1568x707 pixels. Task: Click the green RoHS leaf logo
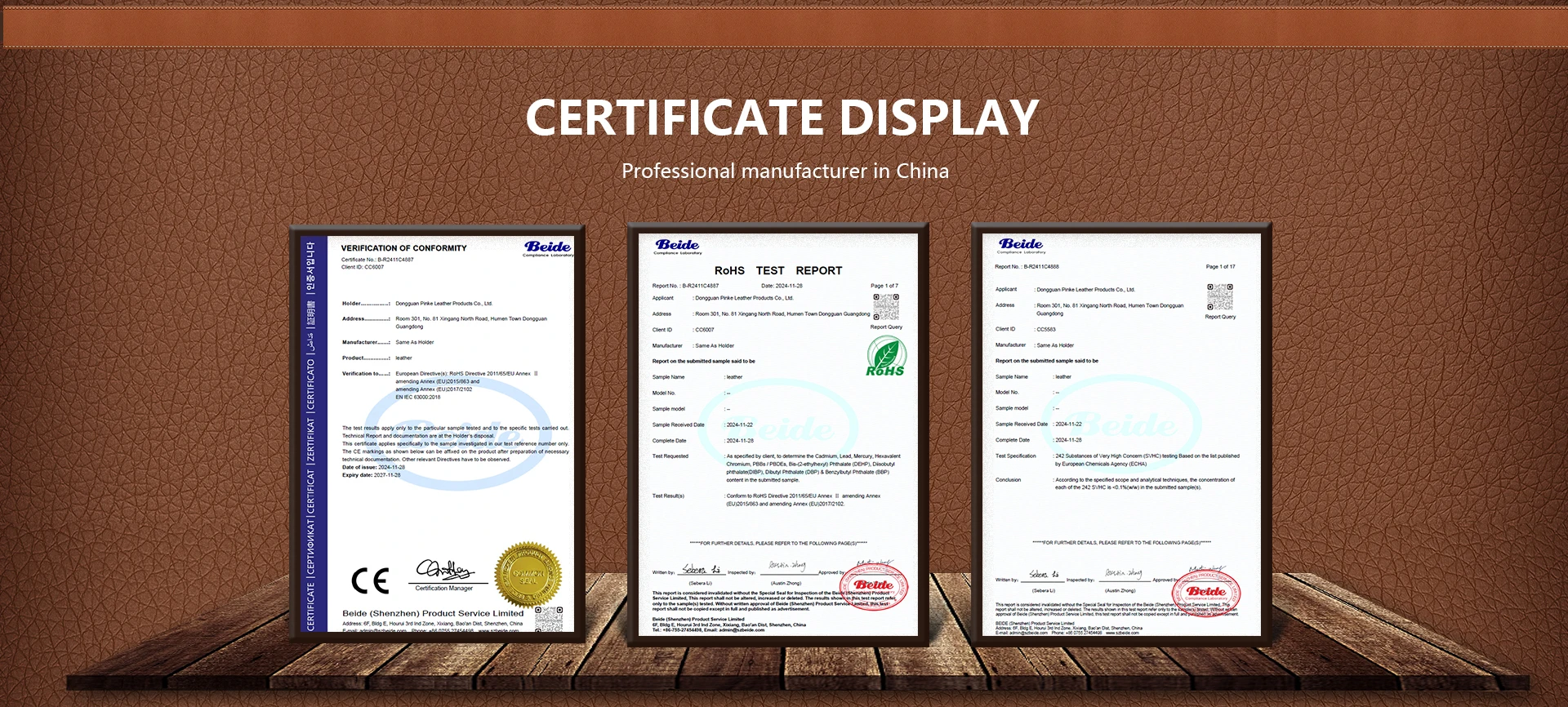tap(885, 358)
